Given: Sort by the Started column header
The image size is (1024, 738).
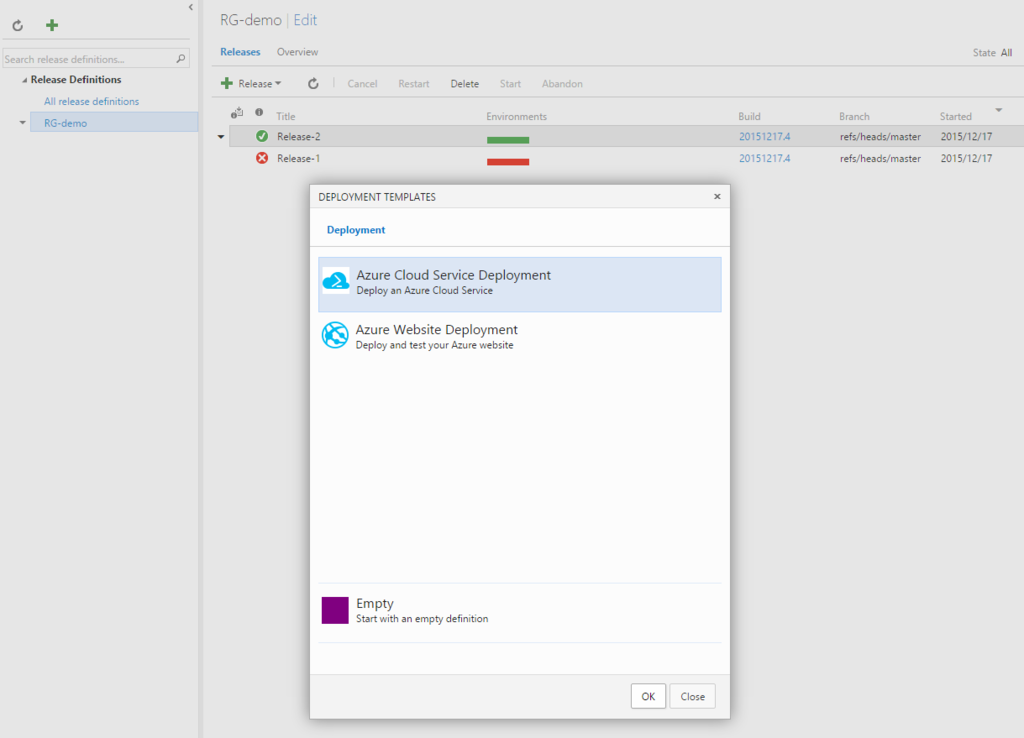Looking at the screenshot, I should 955,116.
